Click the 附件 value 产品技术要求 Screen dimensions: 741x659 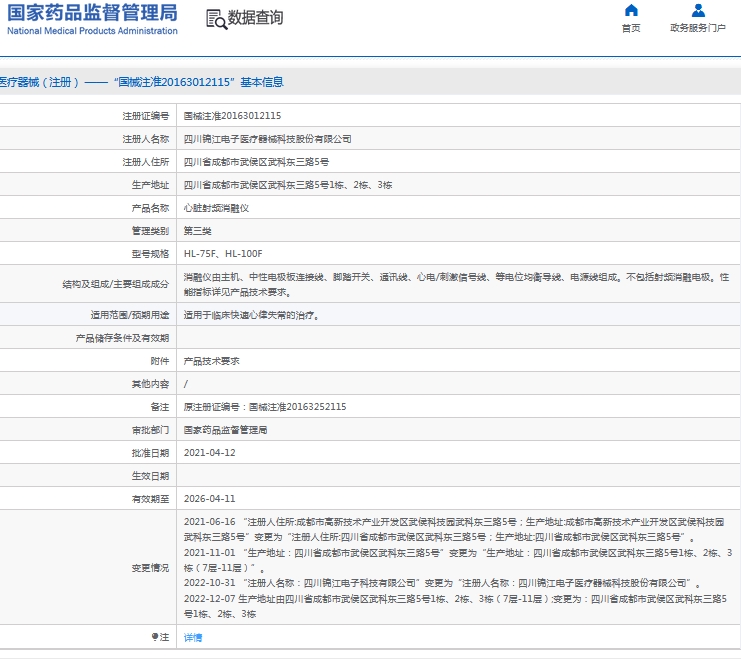click(x=212, y=361)
